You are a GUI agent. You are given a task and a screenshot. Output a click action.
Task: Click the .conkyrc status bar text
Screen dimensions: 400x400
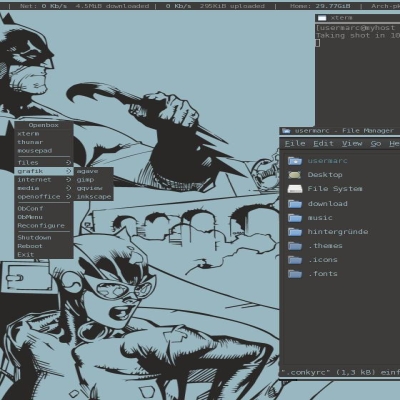point(340,372)
